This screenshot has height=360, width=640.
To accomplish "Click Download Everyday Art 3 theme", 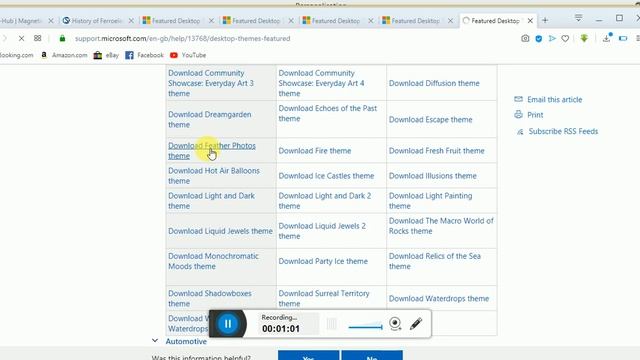I will (211, 83).
